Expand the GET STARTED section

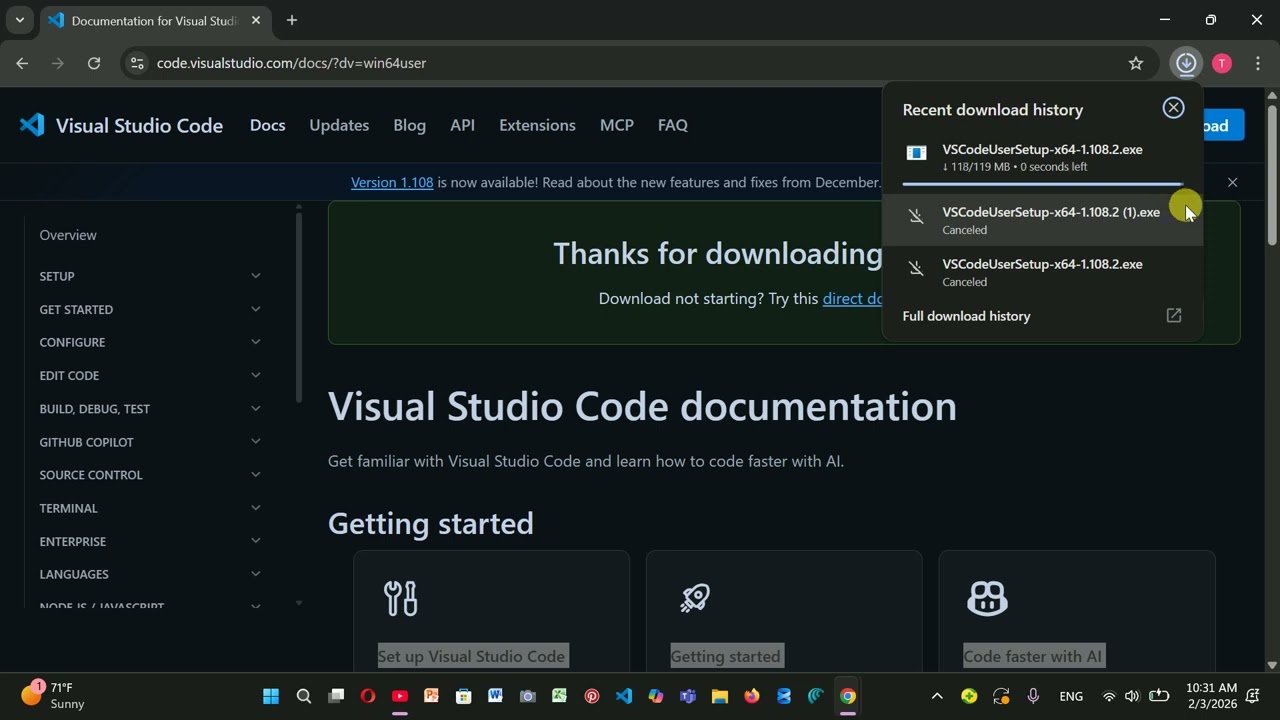[150, 309]
